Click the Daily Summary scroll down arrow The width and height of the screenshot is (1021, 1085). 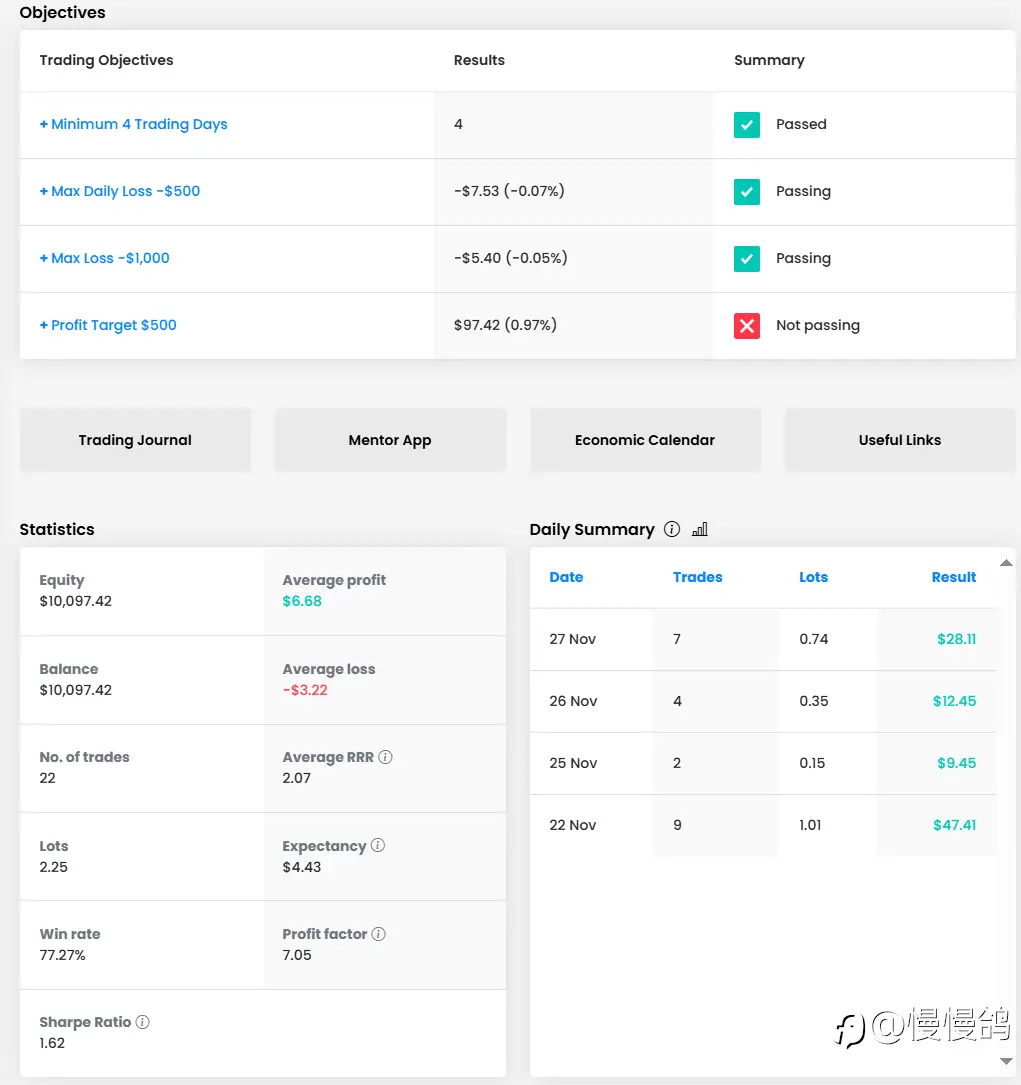(x=1006, y=1061)
